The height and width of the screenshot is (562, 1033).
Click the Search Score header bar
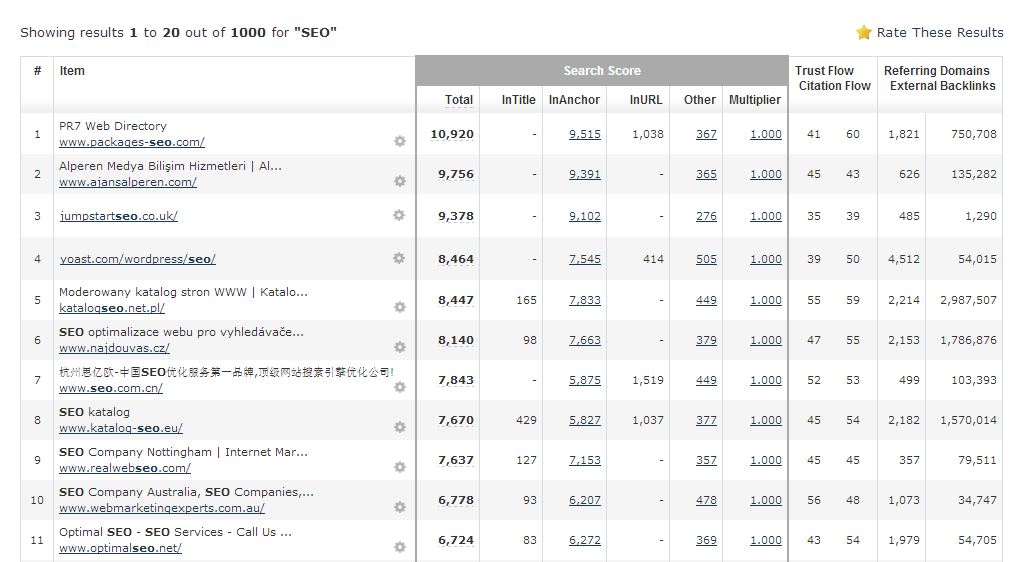click(602, 70)
